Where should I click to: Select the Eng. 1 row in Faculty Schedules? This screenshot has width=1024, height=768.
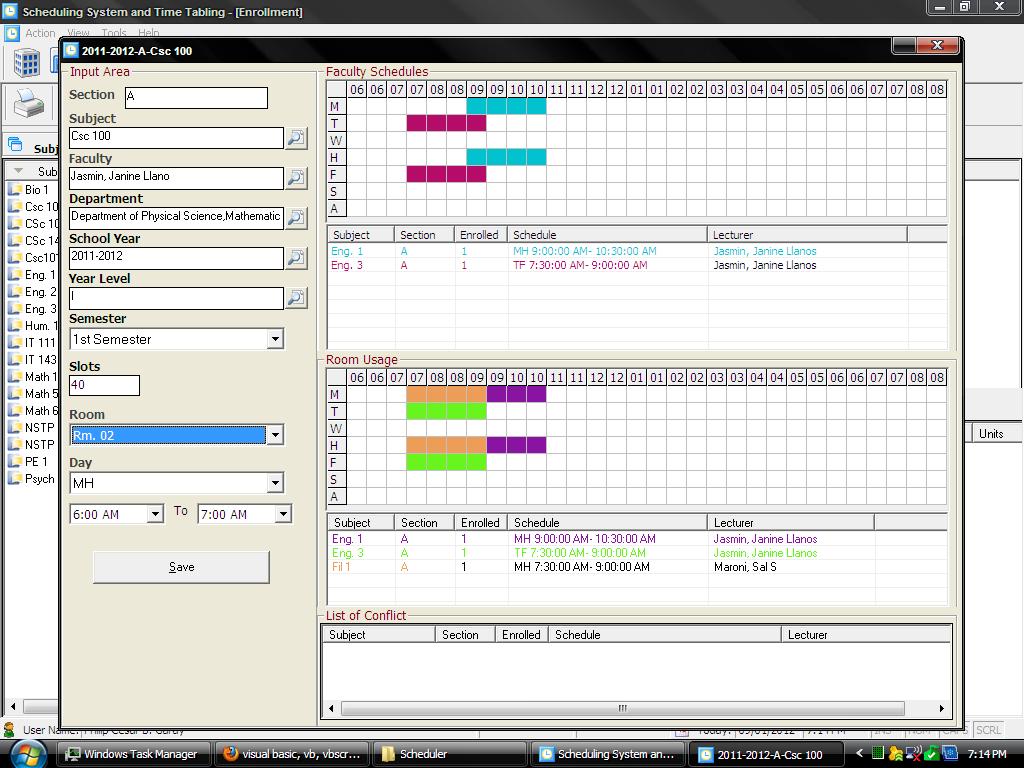point(520,251)
